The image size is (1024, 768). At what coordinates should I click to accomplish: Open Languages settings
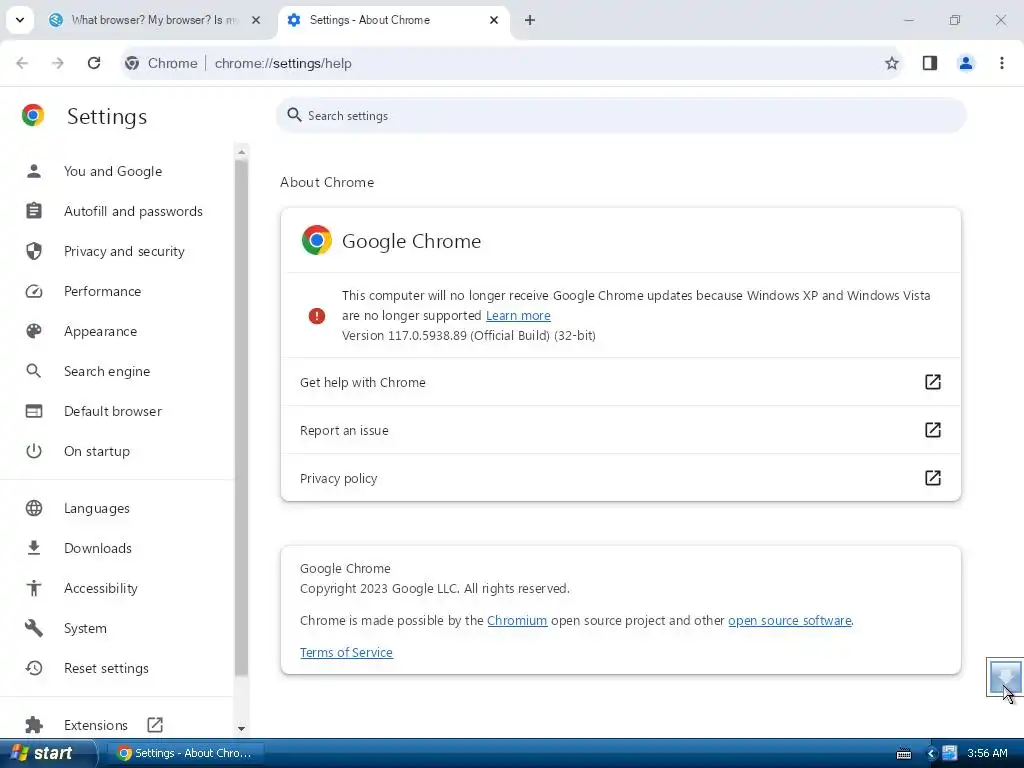point(97,508)
